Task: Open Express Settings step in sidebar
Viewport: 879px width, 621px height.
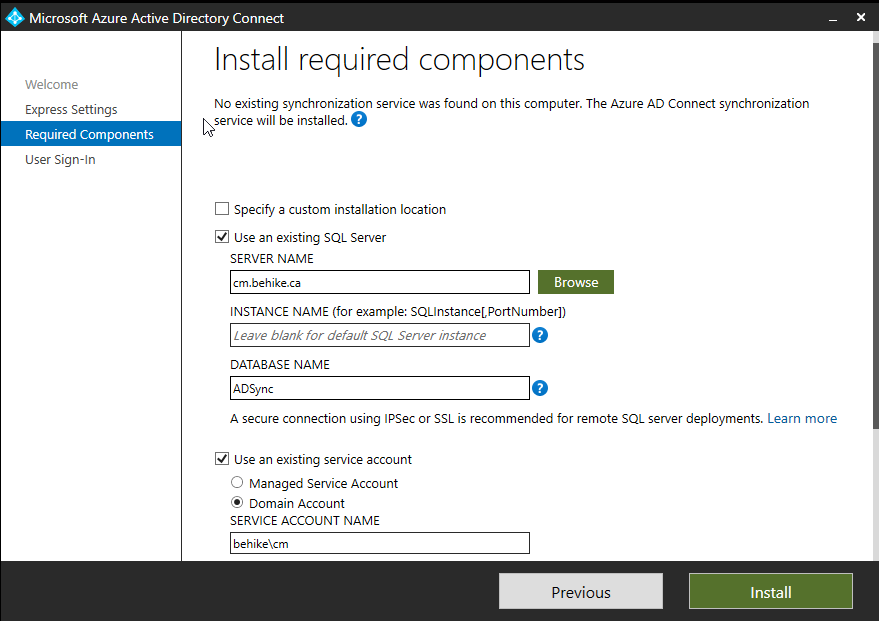Action: point(71,110)
